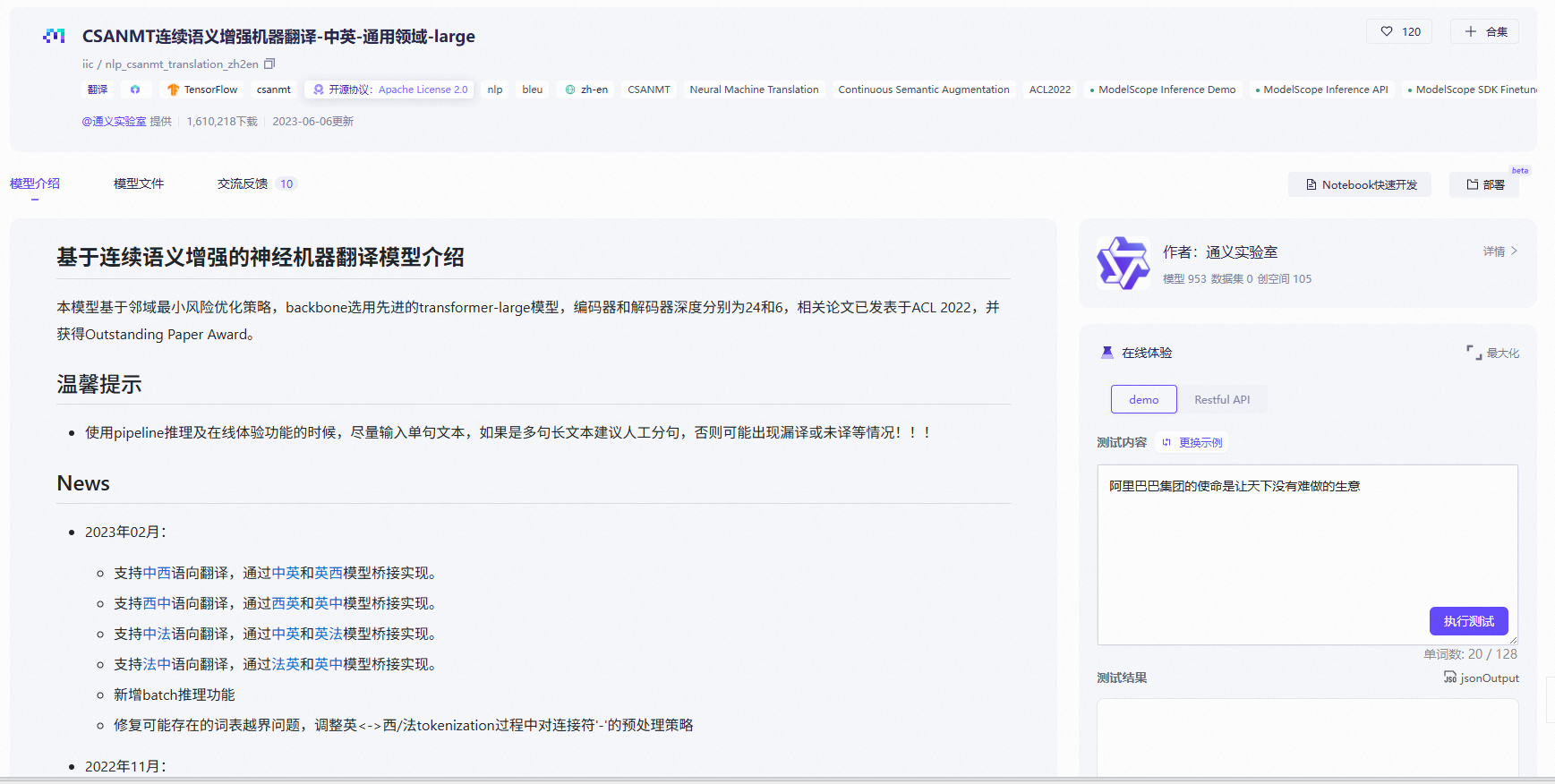Open the 法中 link in the fourth news item

pyautogui.click(x=157, y=664)
